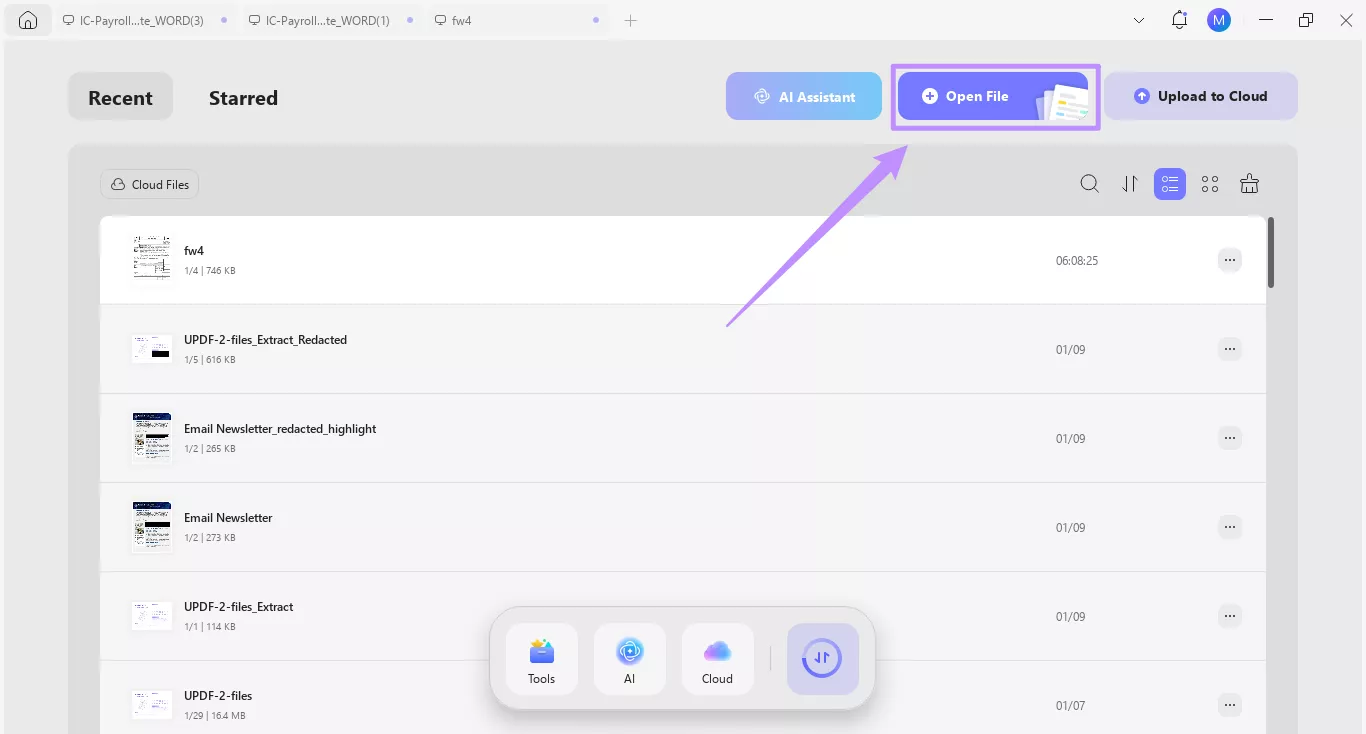Expand the tab list chevron
This screenshot has width=1366, height=734.
(x=1139, y=20)
